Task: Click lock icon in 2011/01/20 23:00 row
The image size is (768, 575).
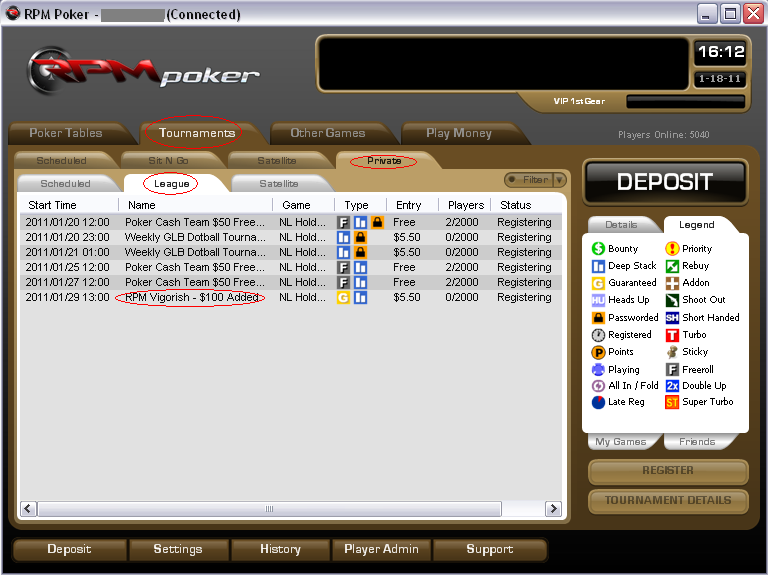Action: [x=360, y=238]
